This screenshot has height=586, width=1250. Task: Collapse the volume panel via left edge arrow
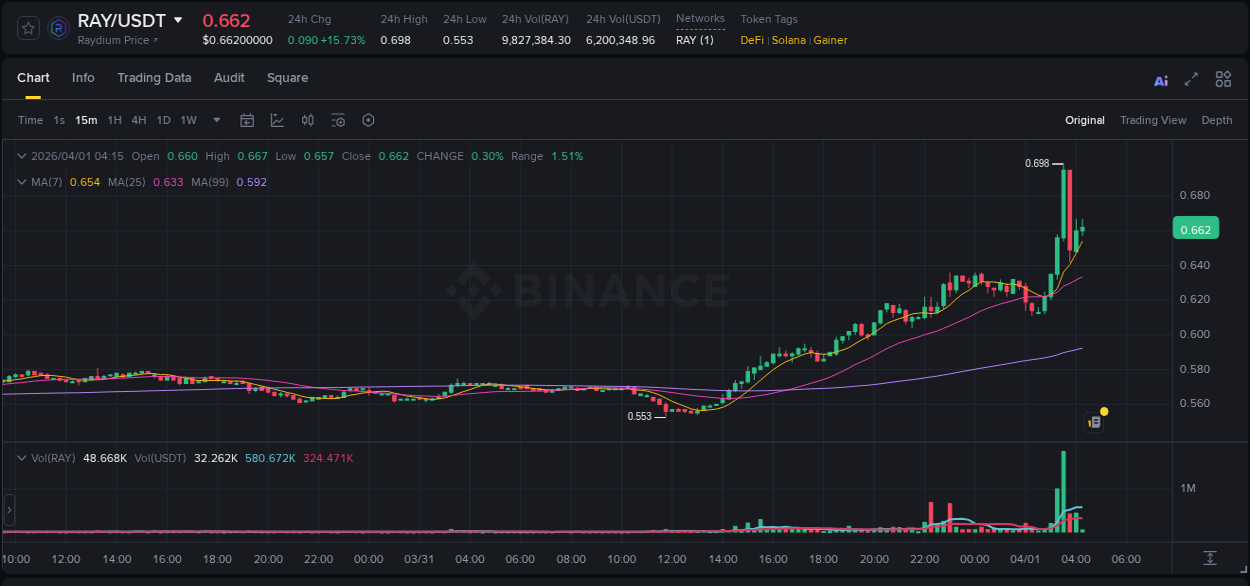[8, 512]
